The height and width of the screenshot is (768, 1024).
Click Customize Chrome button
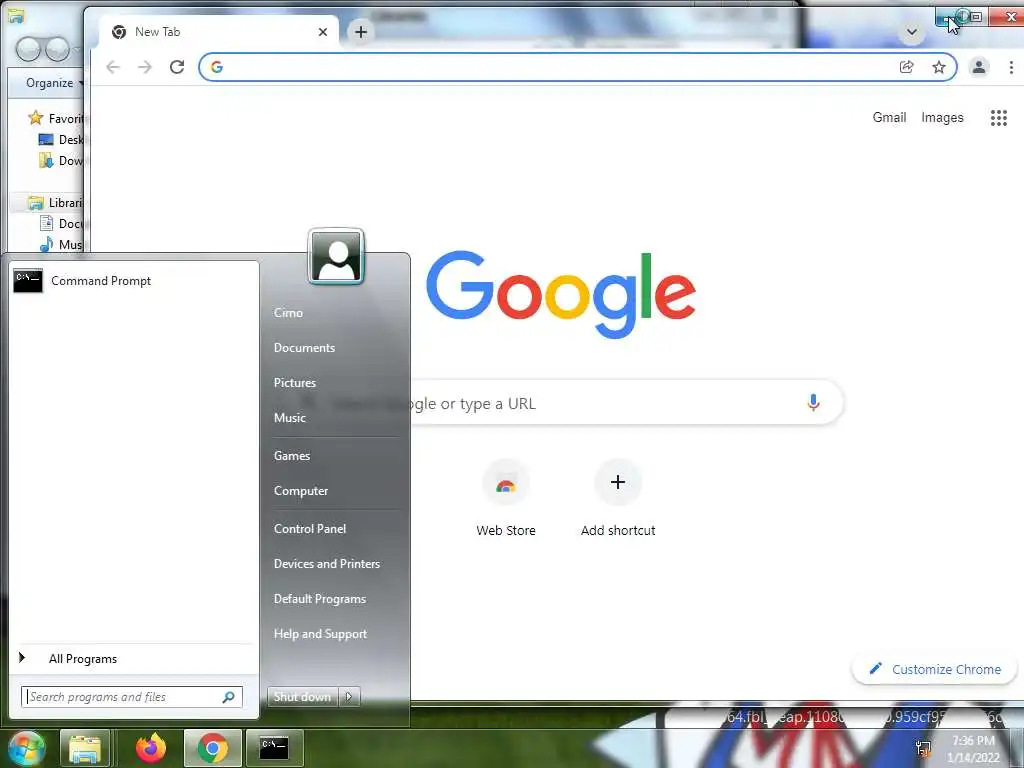(935, 669)
